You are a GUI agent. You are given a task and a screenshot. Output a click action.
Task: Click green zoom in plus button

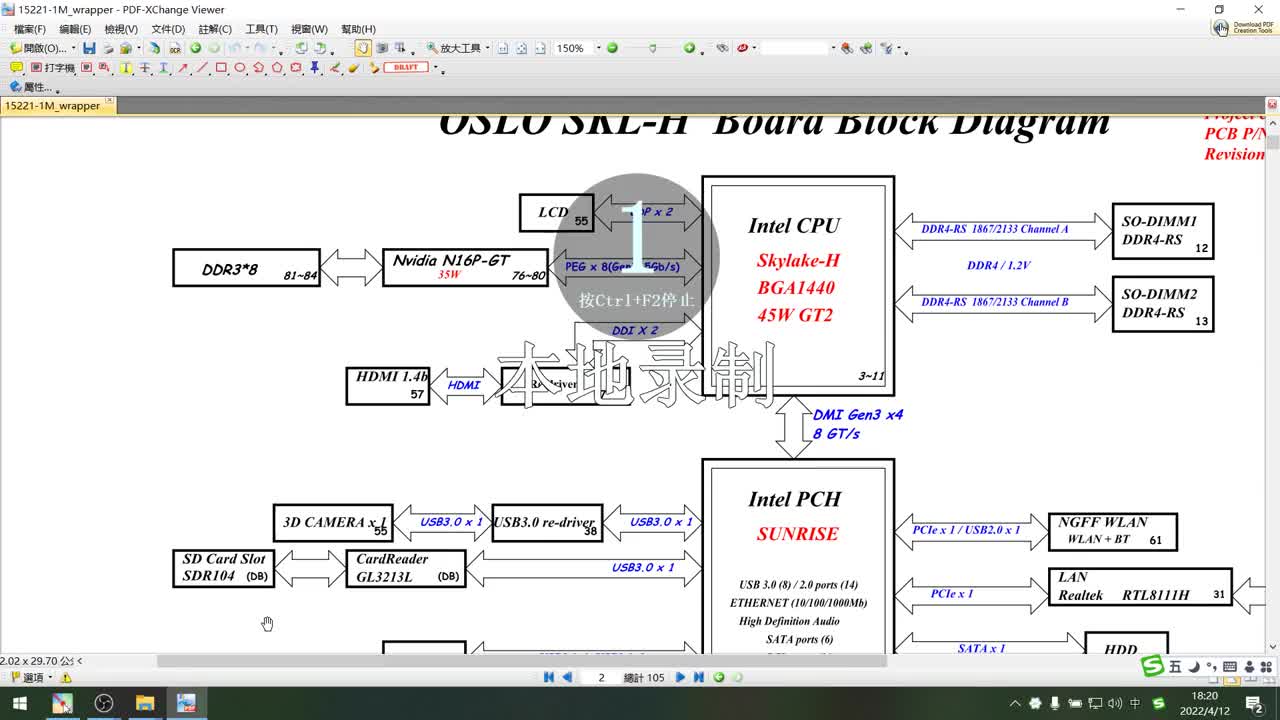[x=689, y=48]
